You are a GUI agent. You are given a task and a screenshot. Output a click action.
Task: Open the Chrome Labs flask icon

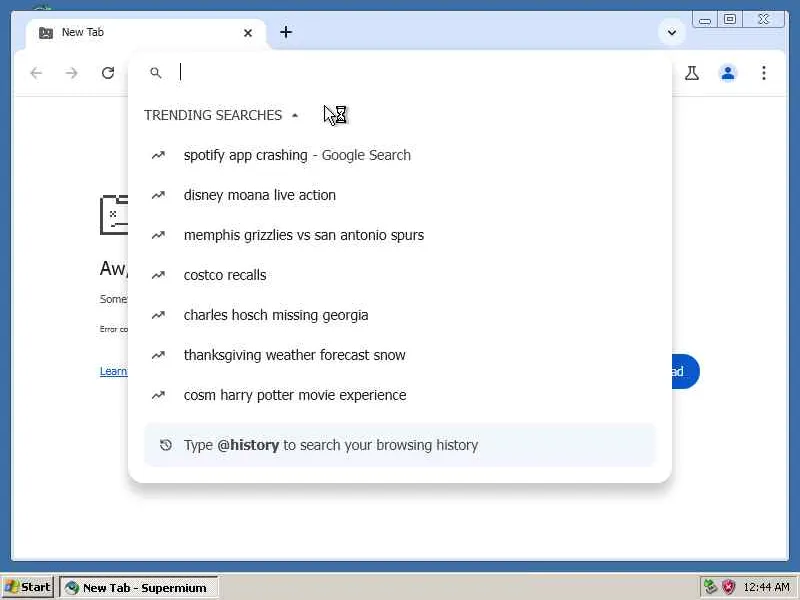pos(692,73)
